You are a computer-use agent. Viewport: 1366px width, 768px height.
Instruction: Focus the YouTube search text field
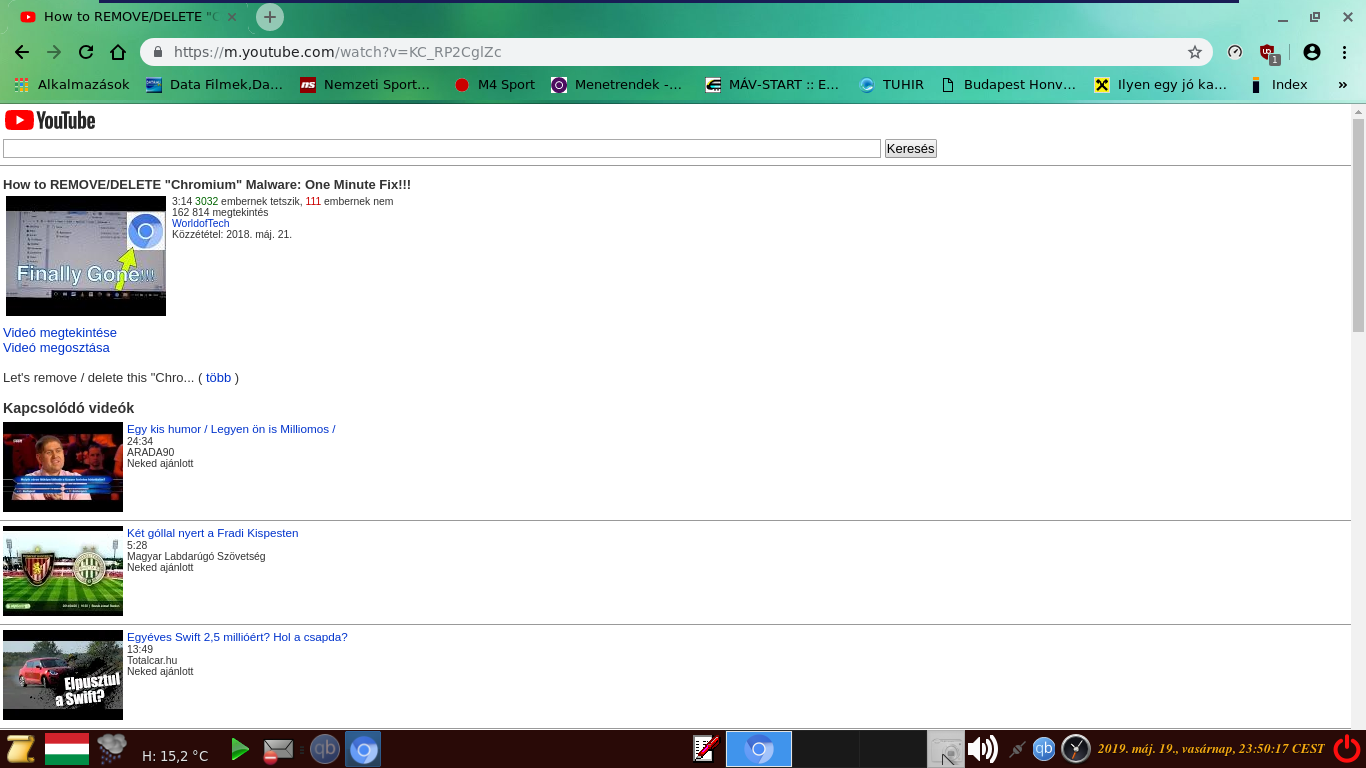click(442, 149)
